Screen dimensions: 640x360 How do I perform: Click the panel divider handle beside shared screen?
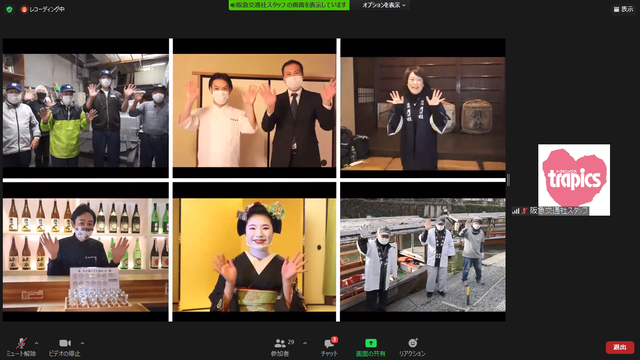[x=508, y=180]
